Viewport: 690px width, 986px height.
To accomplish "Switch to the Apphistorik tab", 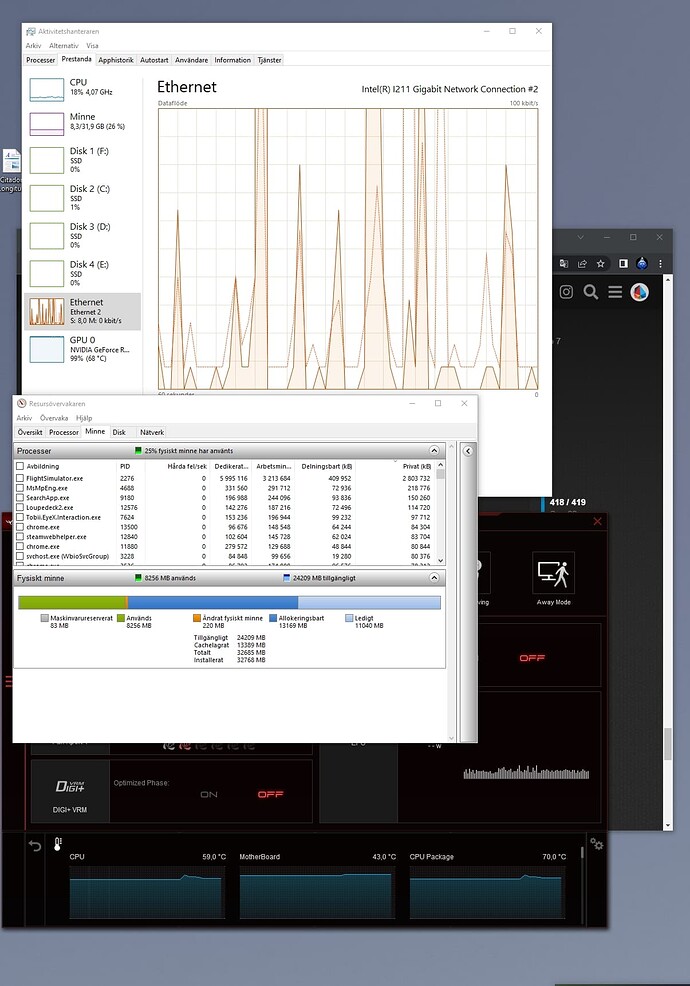I will tap(116, 60).
